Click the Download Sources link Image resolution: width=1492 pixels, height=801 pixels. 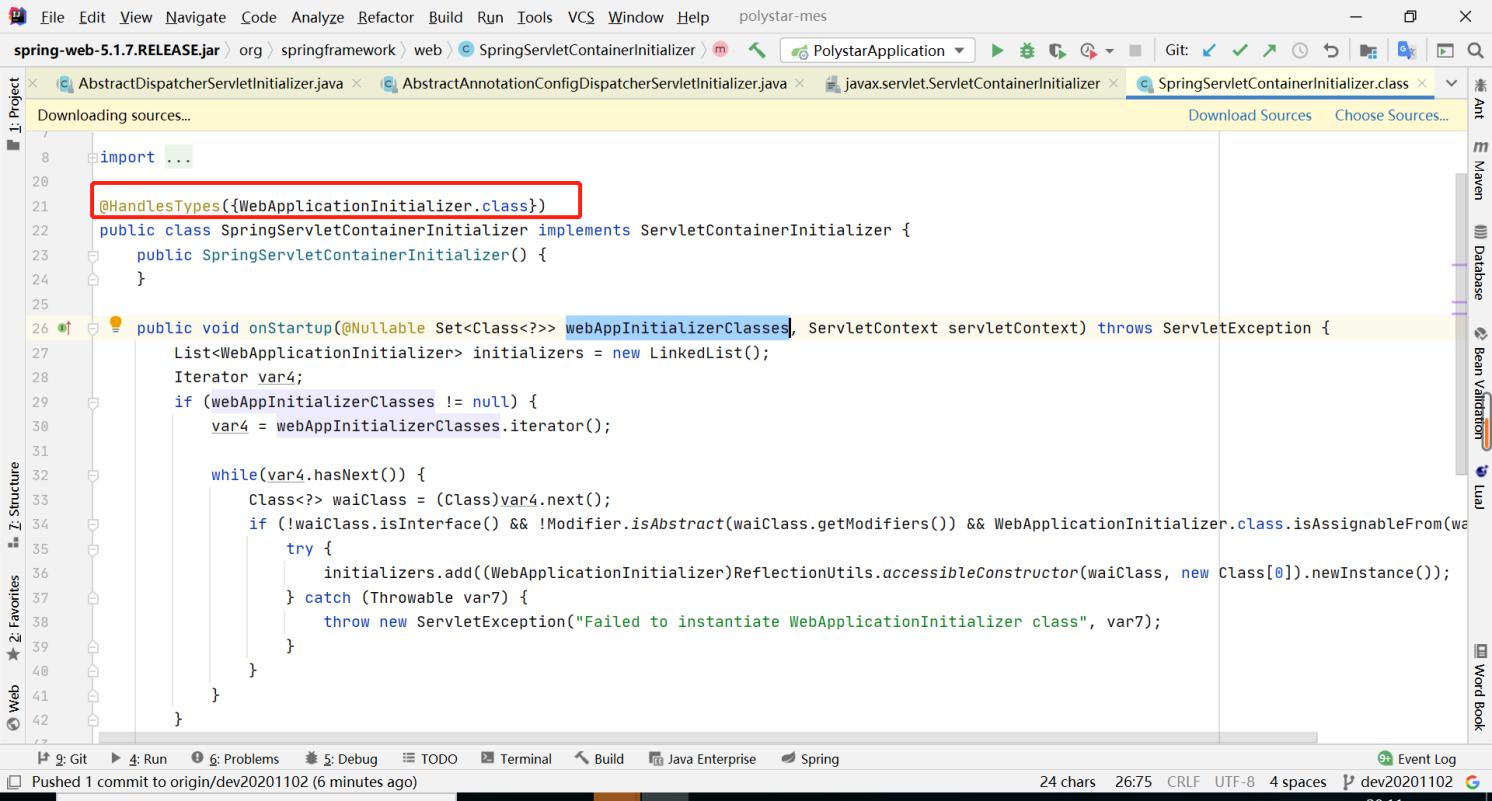[x=1249, y=115]
